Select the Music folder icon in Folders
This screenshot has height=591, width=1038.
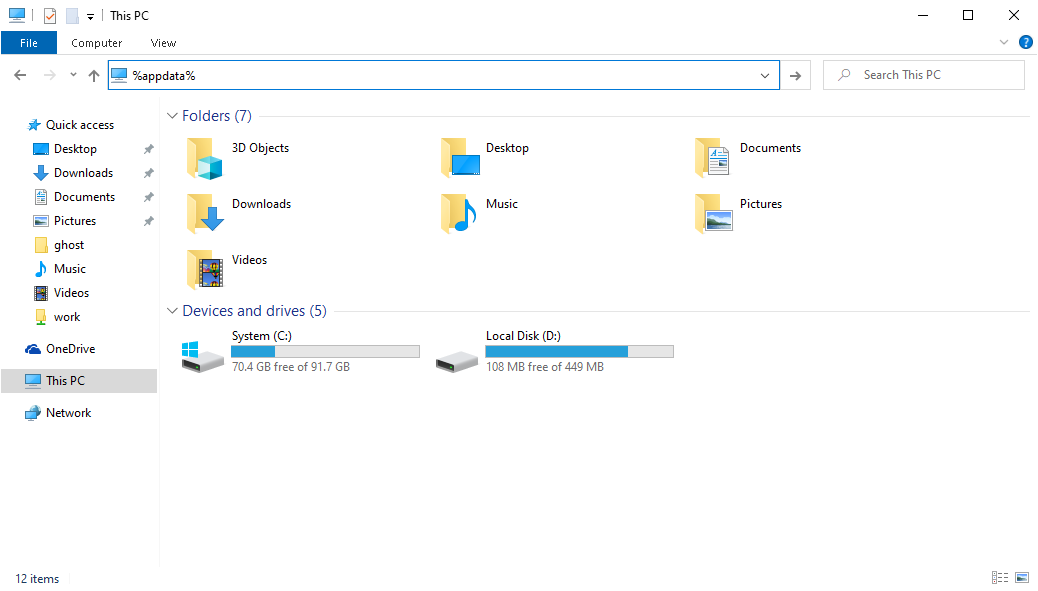(459, 213)
